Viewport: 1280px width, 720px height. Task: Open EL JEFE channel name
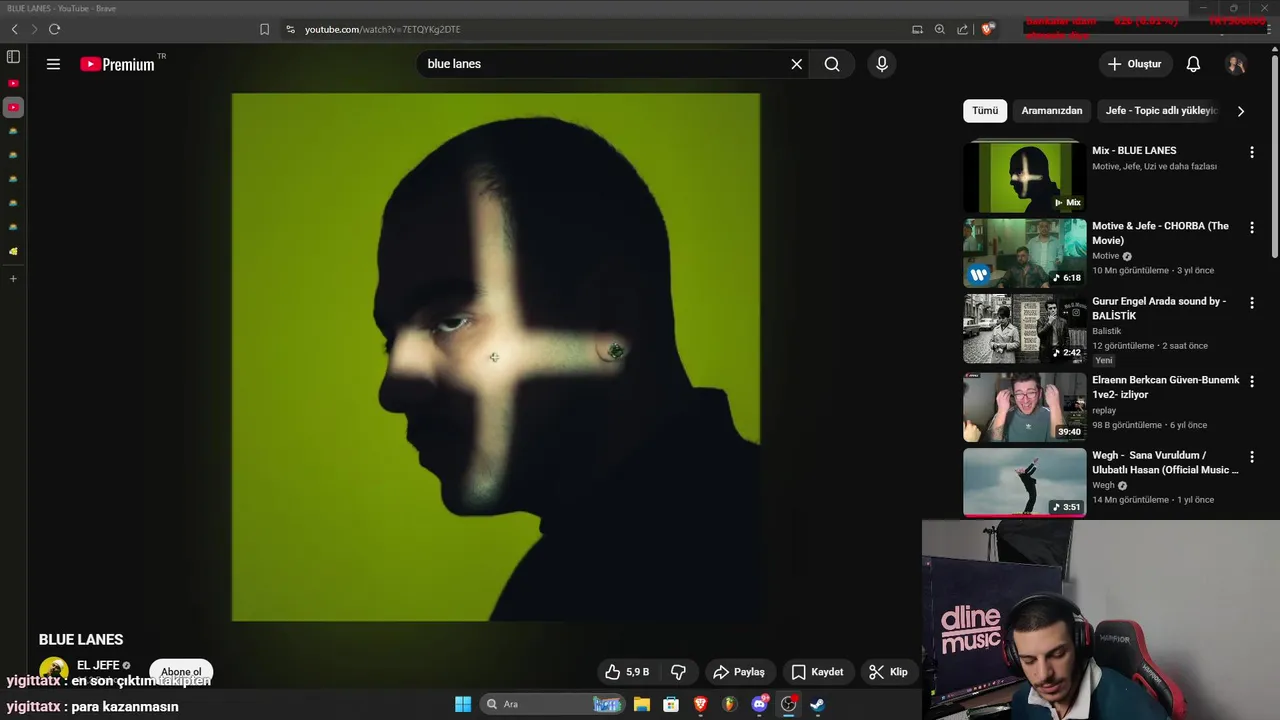(x=98, y=665)
